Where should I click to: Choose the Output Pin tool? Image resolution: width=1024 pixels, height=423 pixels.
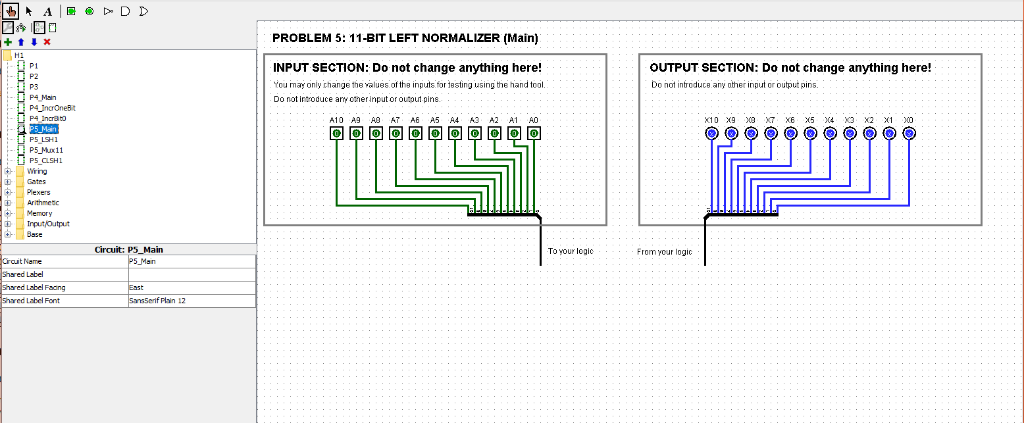pos(89,11)
